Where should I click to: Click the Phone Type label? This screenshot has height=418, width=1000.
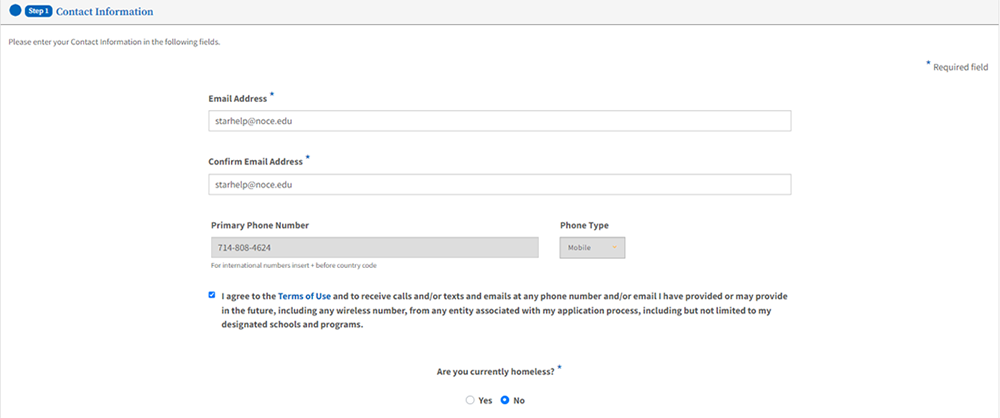584,225
